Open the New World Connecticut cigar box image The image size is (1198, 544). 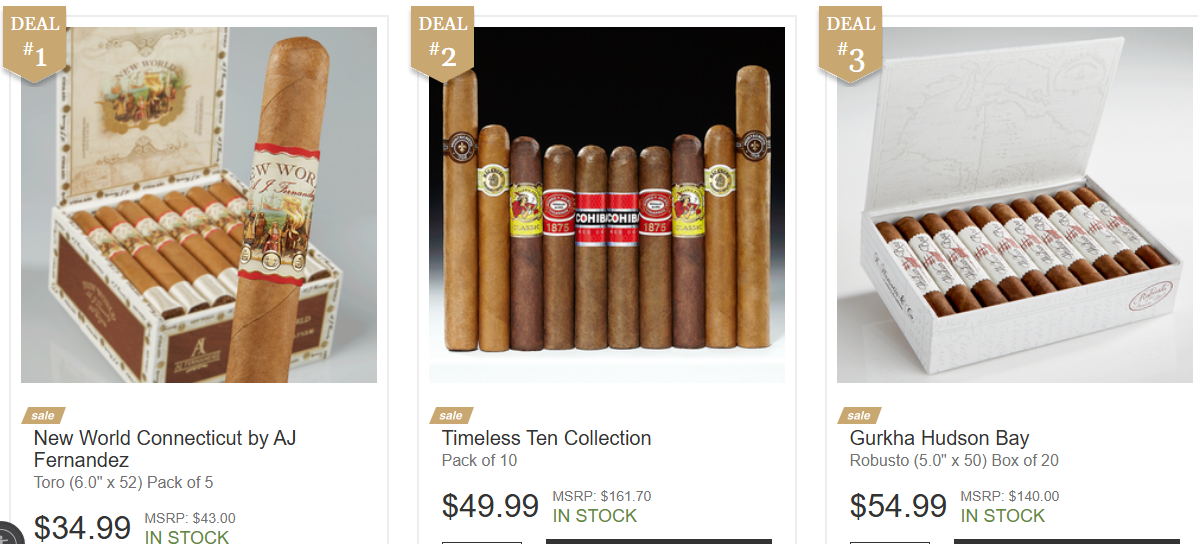click(199, 205)
